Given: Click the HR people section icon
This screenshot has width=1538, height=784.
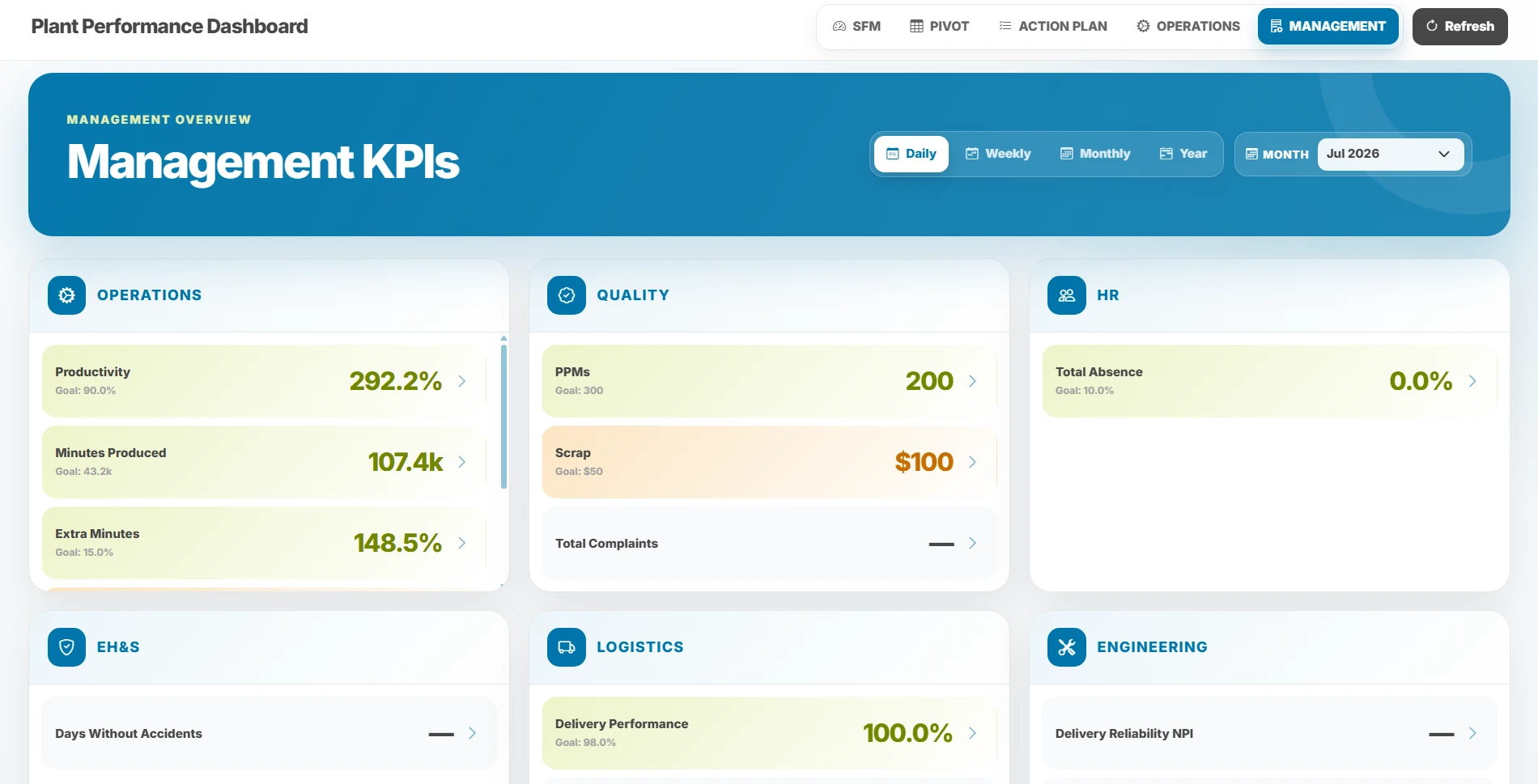Looking at the screenshot, I should click(1067, 295).
